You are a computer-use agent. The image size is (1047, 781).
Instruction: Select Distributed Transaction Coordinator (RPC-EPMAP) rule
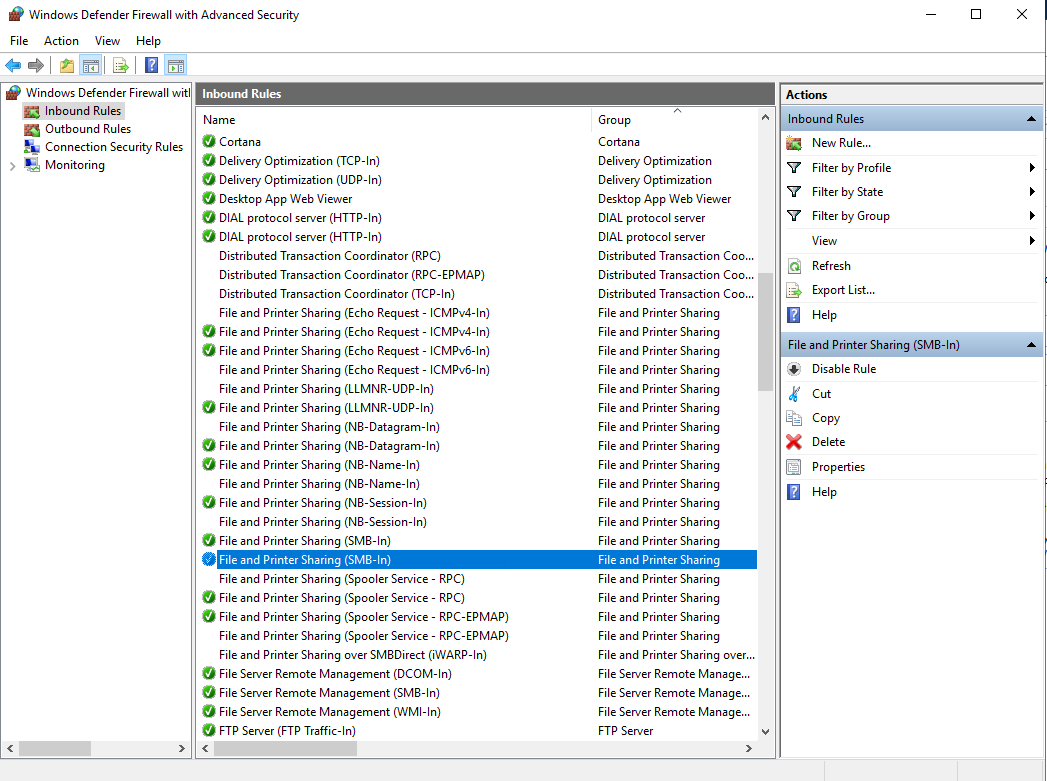478,275
